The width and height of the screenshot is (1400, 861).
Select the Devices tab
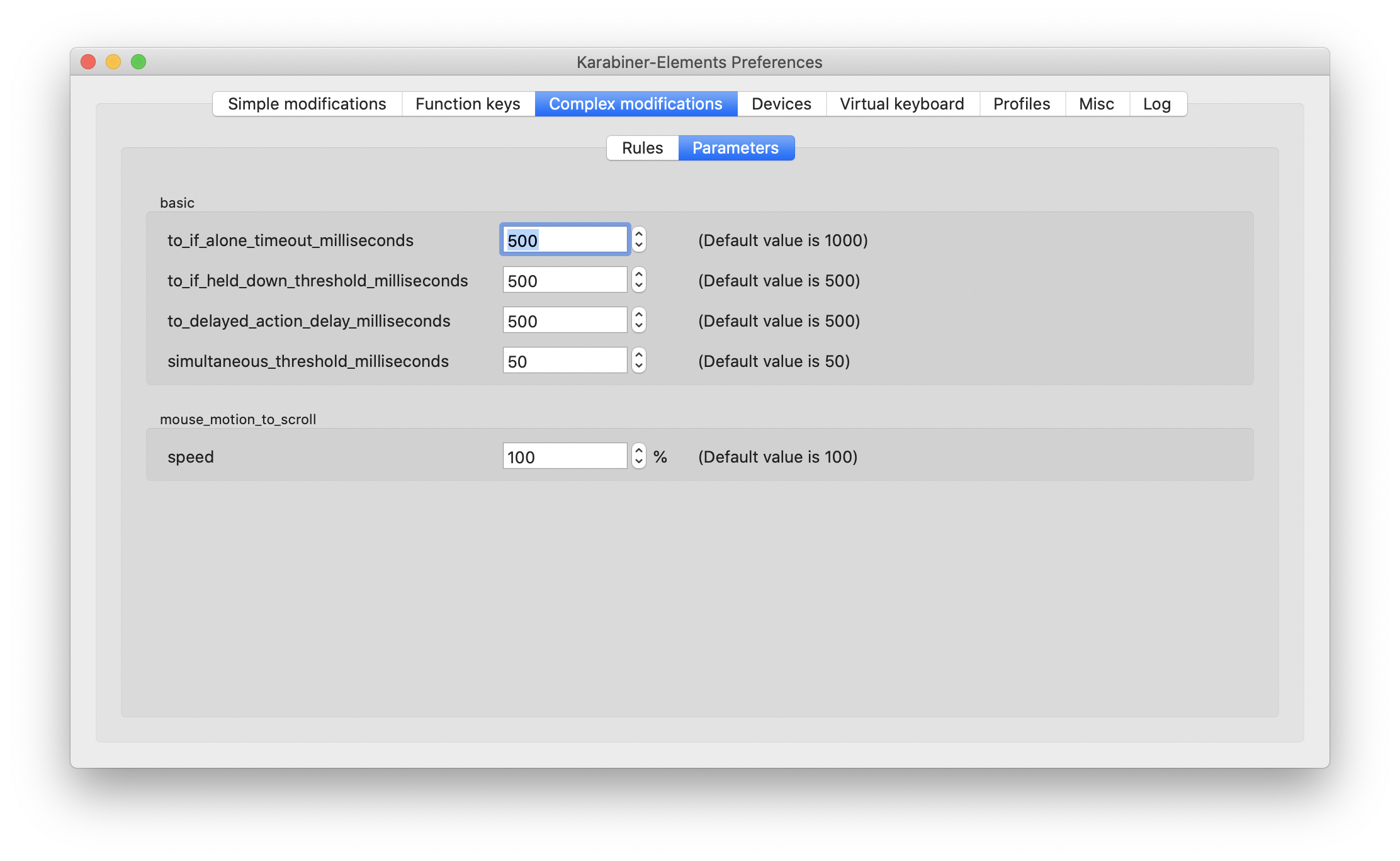coord(781,104)
